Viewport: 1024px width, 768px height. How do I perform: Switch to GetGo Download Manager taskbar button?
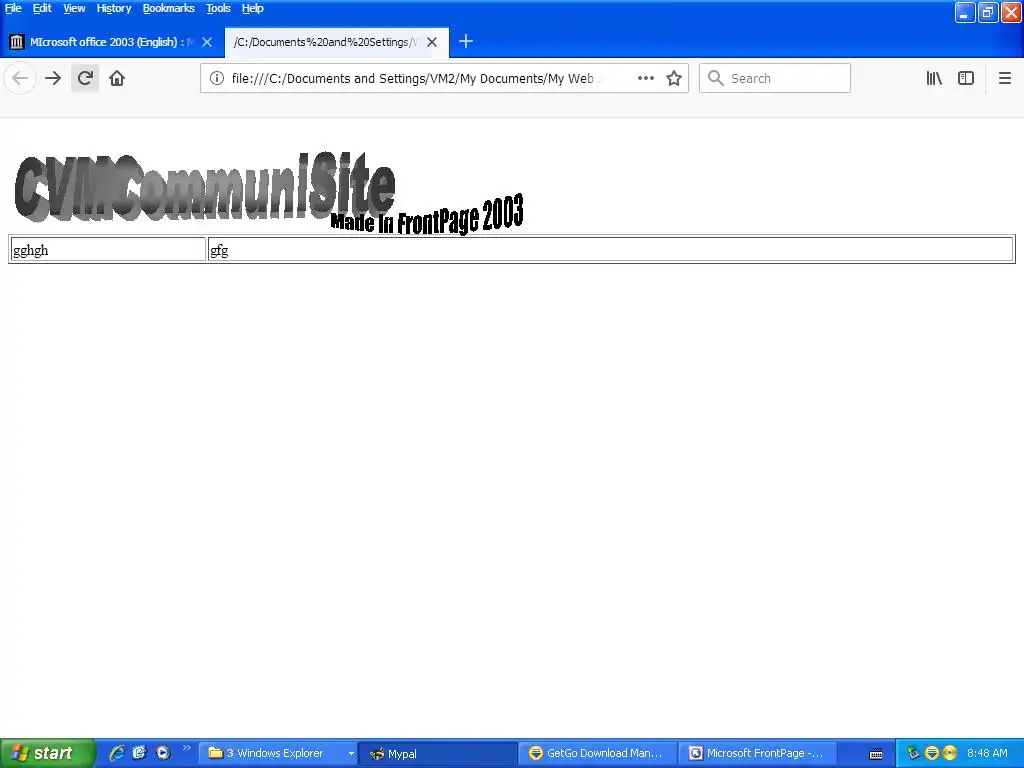click(598, 754)
